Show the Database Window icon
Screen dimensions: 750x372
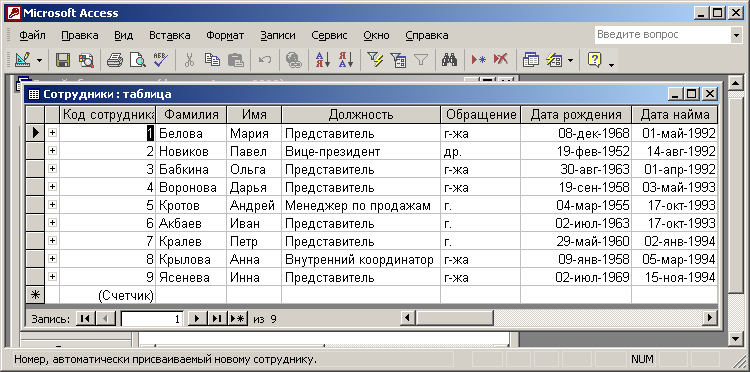(530, 60)
